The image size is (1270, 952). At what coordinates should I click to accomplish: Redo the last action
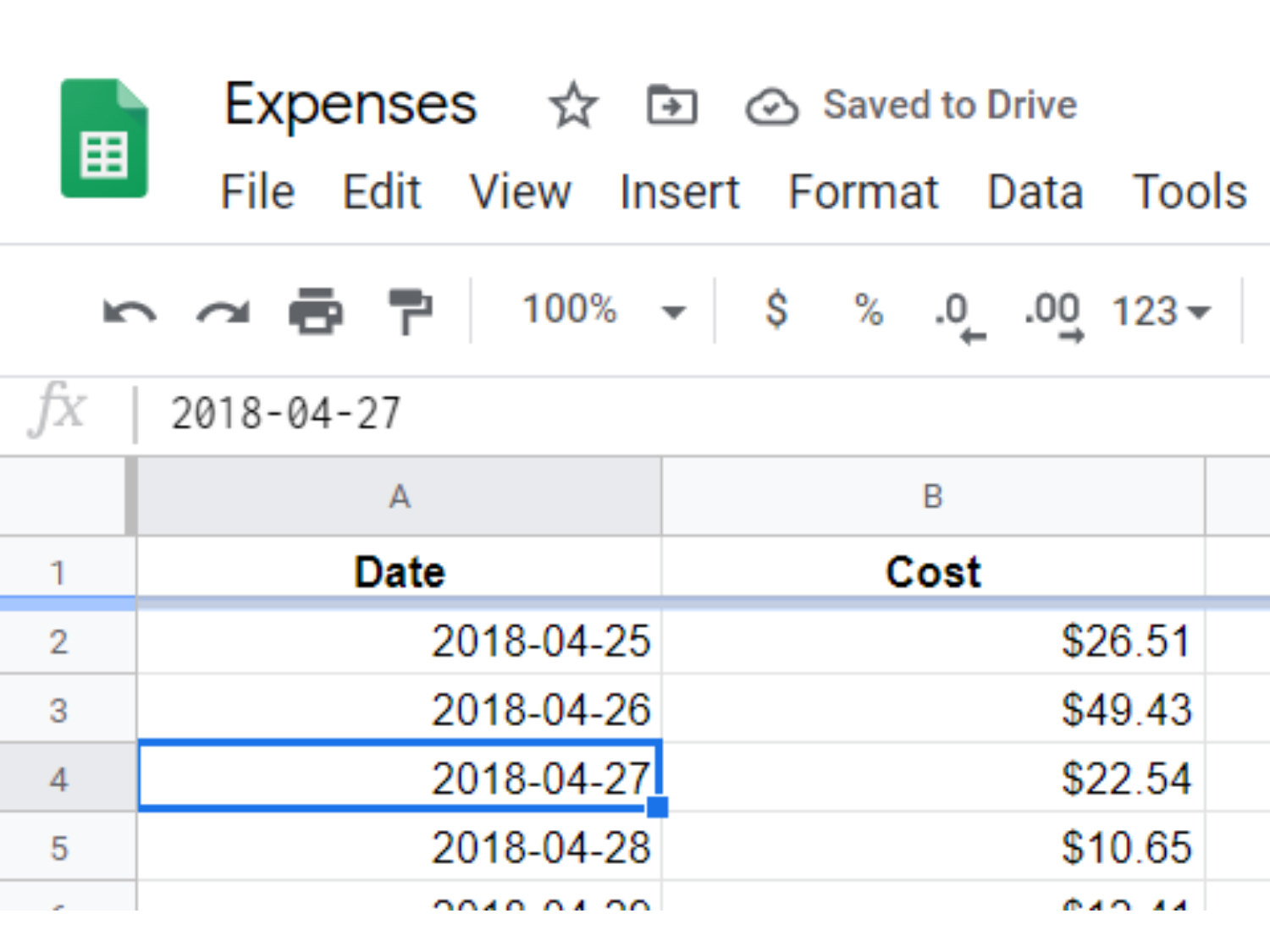tap(223, 312)
